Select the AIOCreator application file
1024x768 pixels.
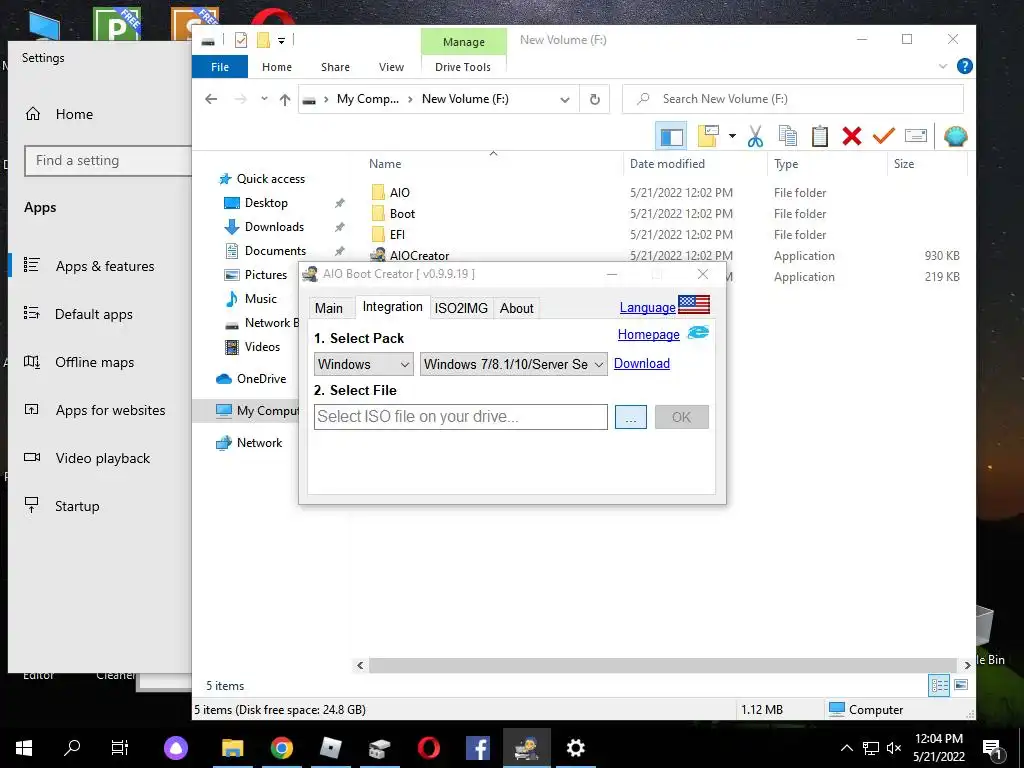pyautogui.click(x=419, y=255)
